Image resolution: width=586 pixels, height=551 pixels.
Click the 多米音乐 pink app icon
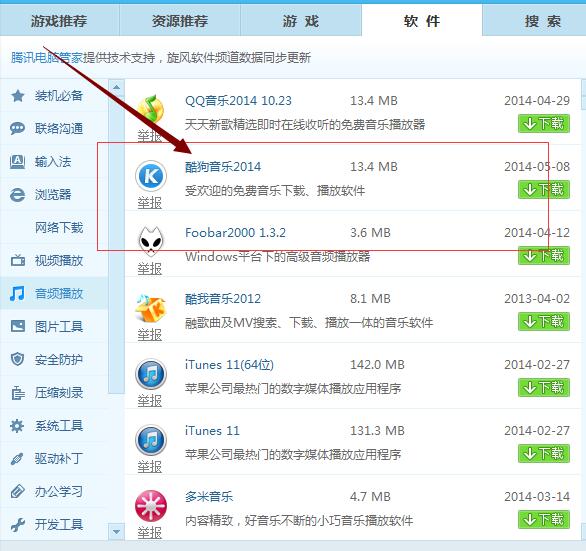point(151,506)
